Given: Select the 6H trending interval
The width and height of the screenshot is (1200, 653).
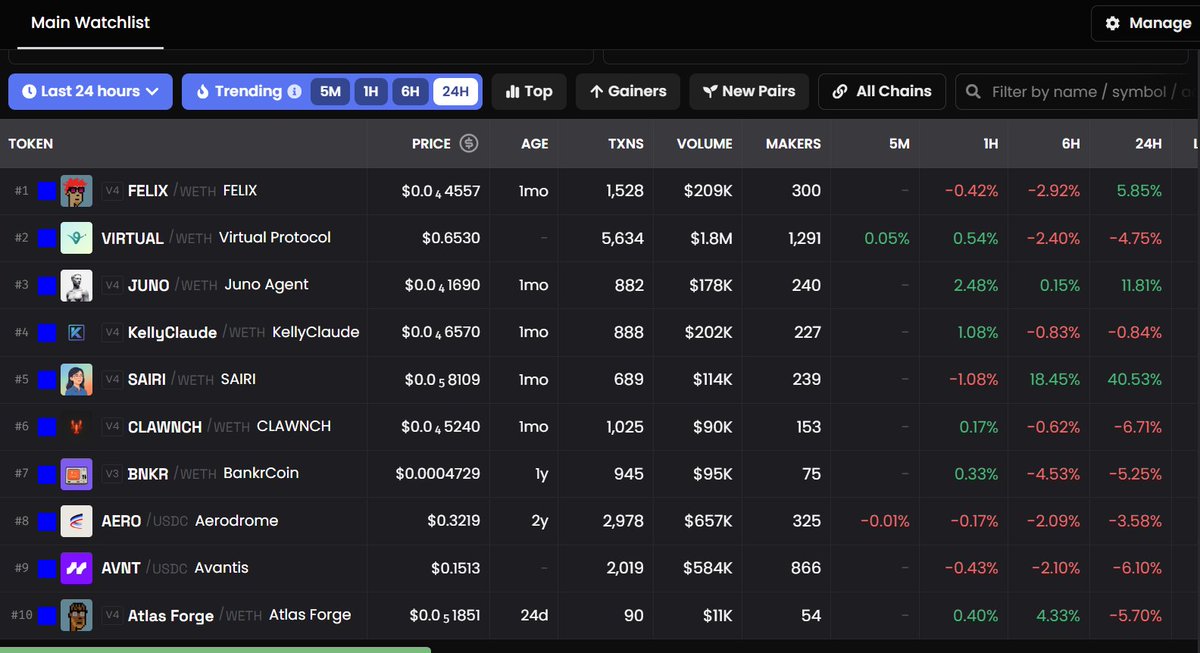Looking at the screenshot, I should pyautogui.click(x=410, y=92).
